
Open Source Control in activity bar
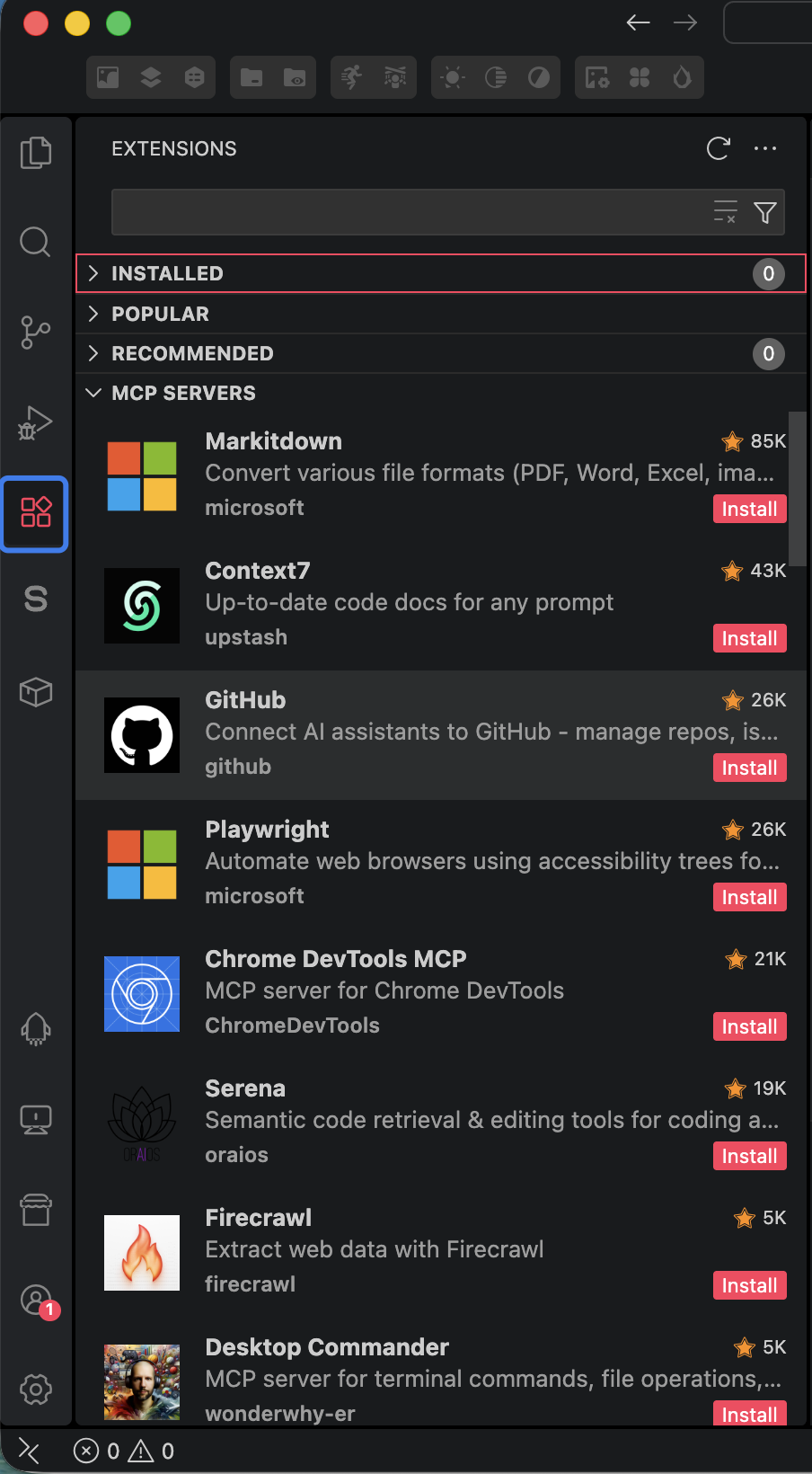point(36,333)
